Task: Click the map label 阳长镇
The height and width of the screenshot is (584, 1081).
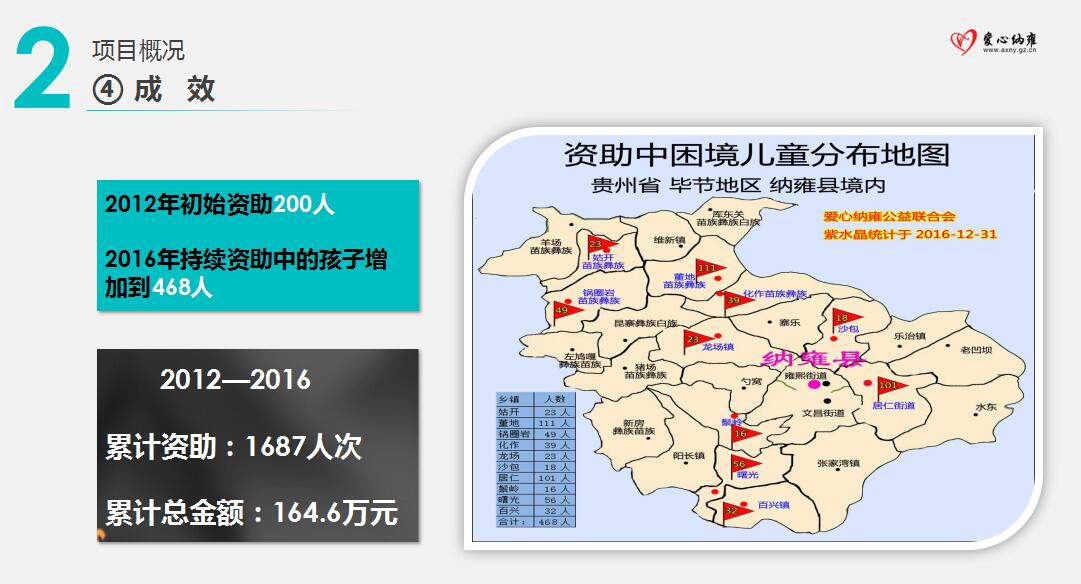Action: [x=689, y=456]
